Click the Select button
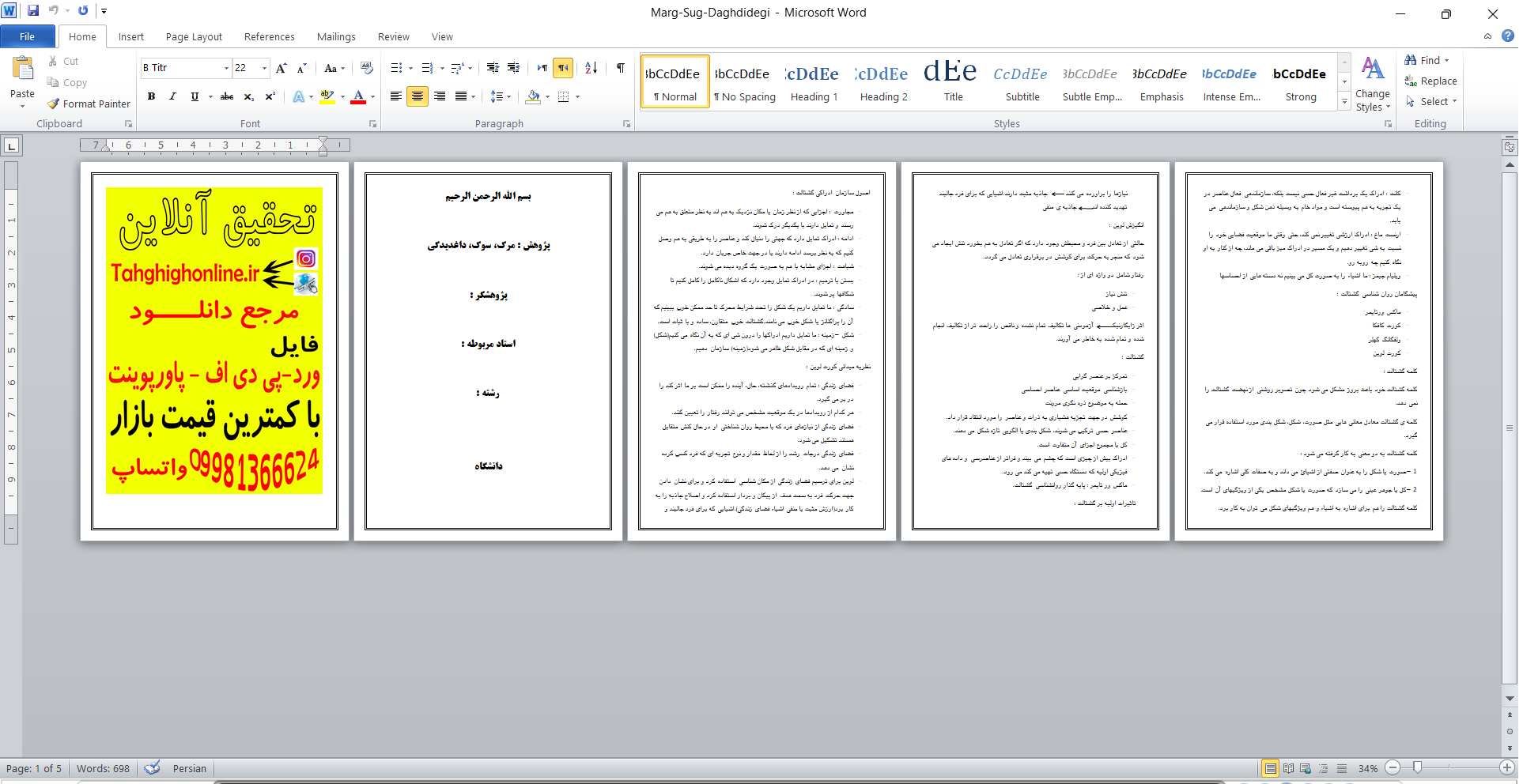1523x784 pixels. coord(1431,101)
